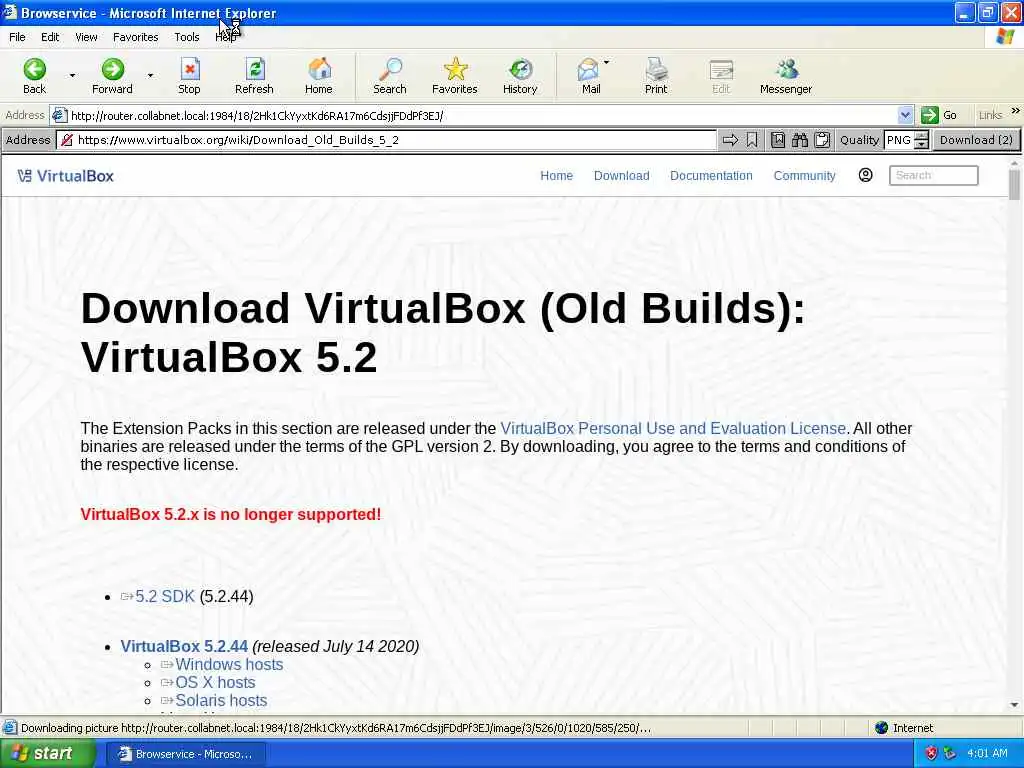1024x768 pixels.
Task: Open the Favorites star icon
Action: click(x=455, y=69)
